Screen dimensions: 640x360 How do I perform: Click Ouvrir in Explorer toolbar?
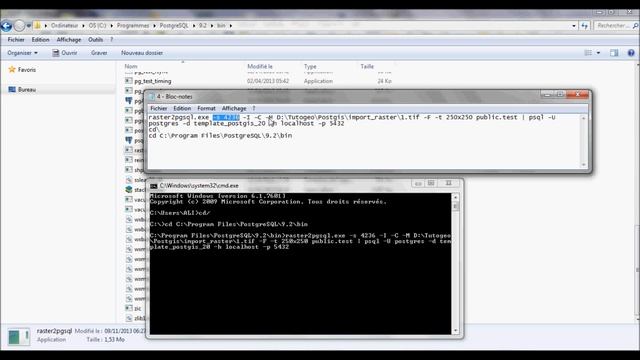pos(65,53)
